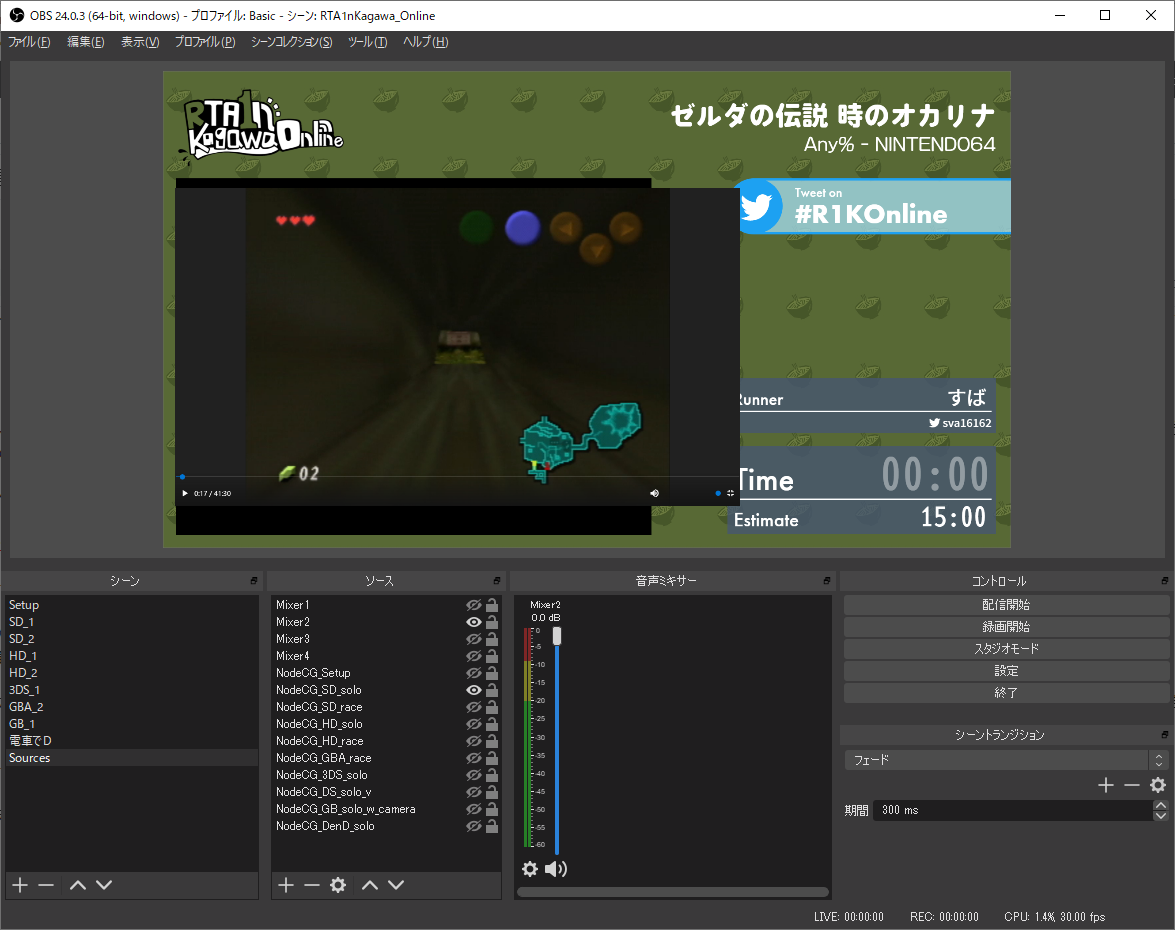1175x930 pixels.
Task: Open source properties gear icon
Action: click(338, 885)
